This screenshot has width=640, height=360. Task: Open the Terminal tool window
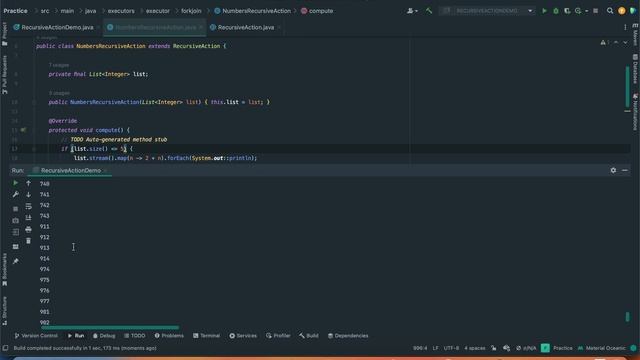(207, 336)
